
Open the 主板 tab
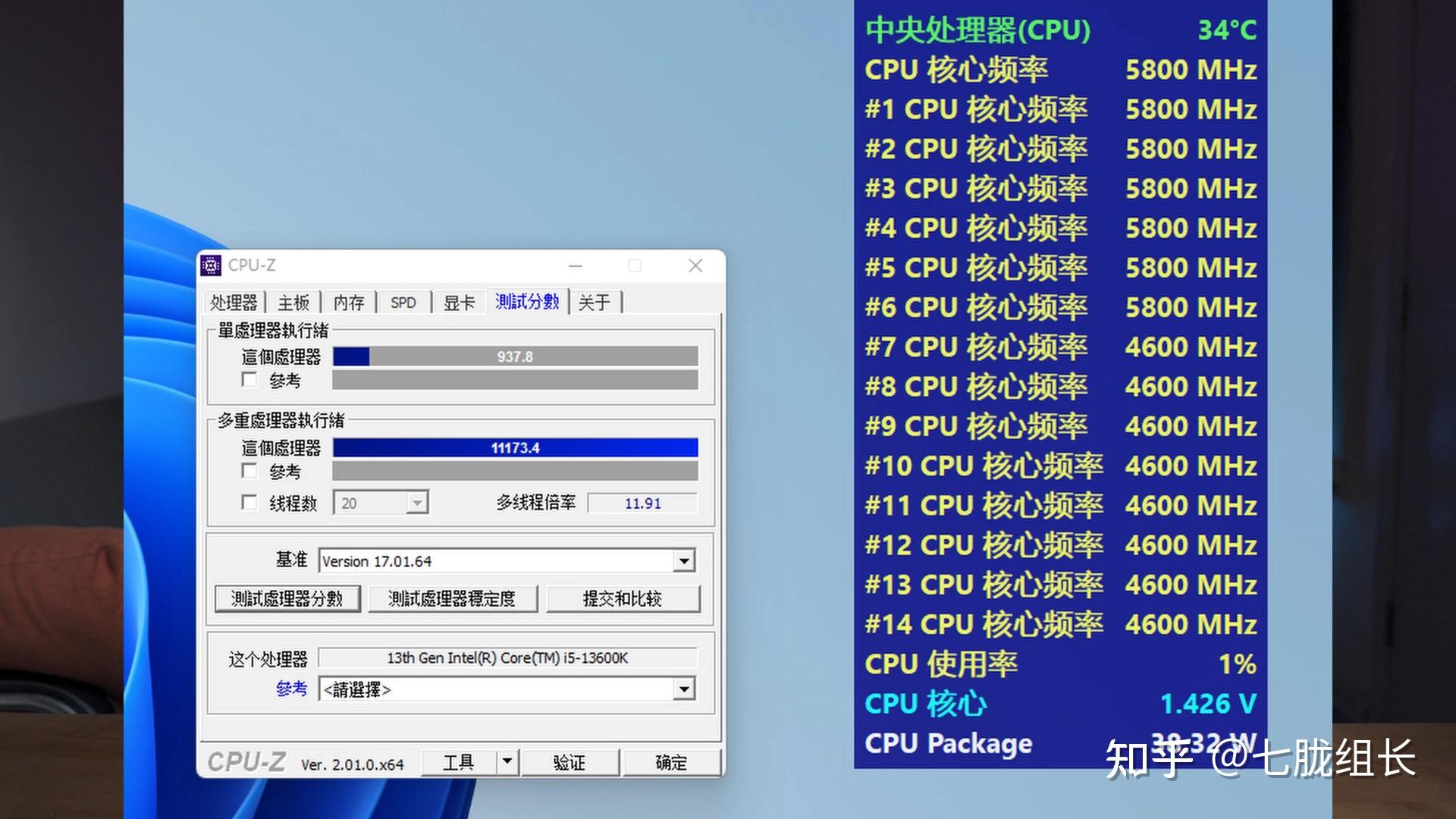tap(293, 303)
